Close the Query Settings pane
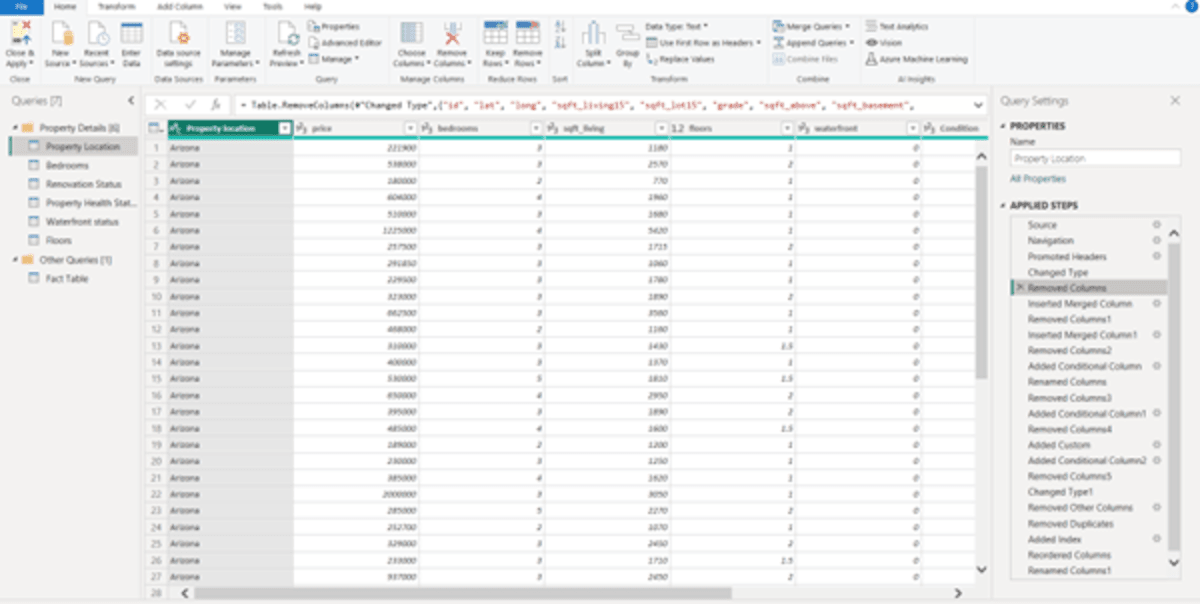The width and height of the screenshot is (1200, 604). coord(1175,101)
